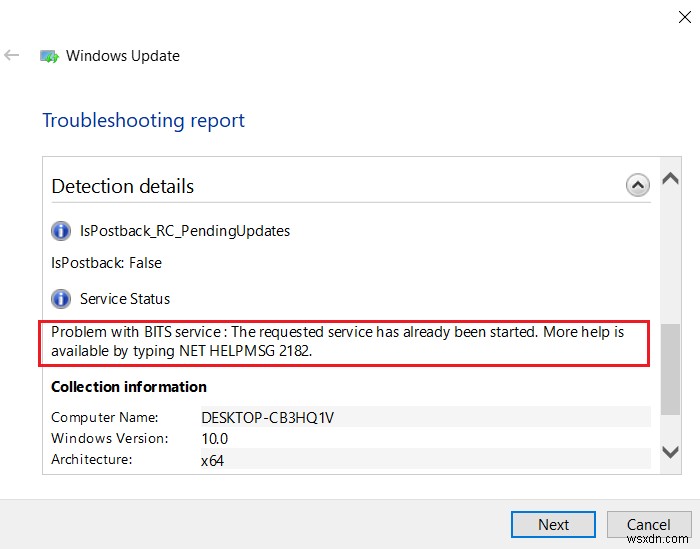Image resolution: width=700 pixels, height=549 pixels.
Task: Click the Detection details heading
Action: click(x=123, y=186)
